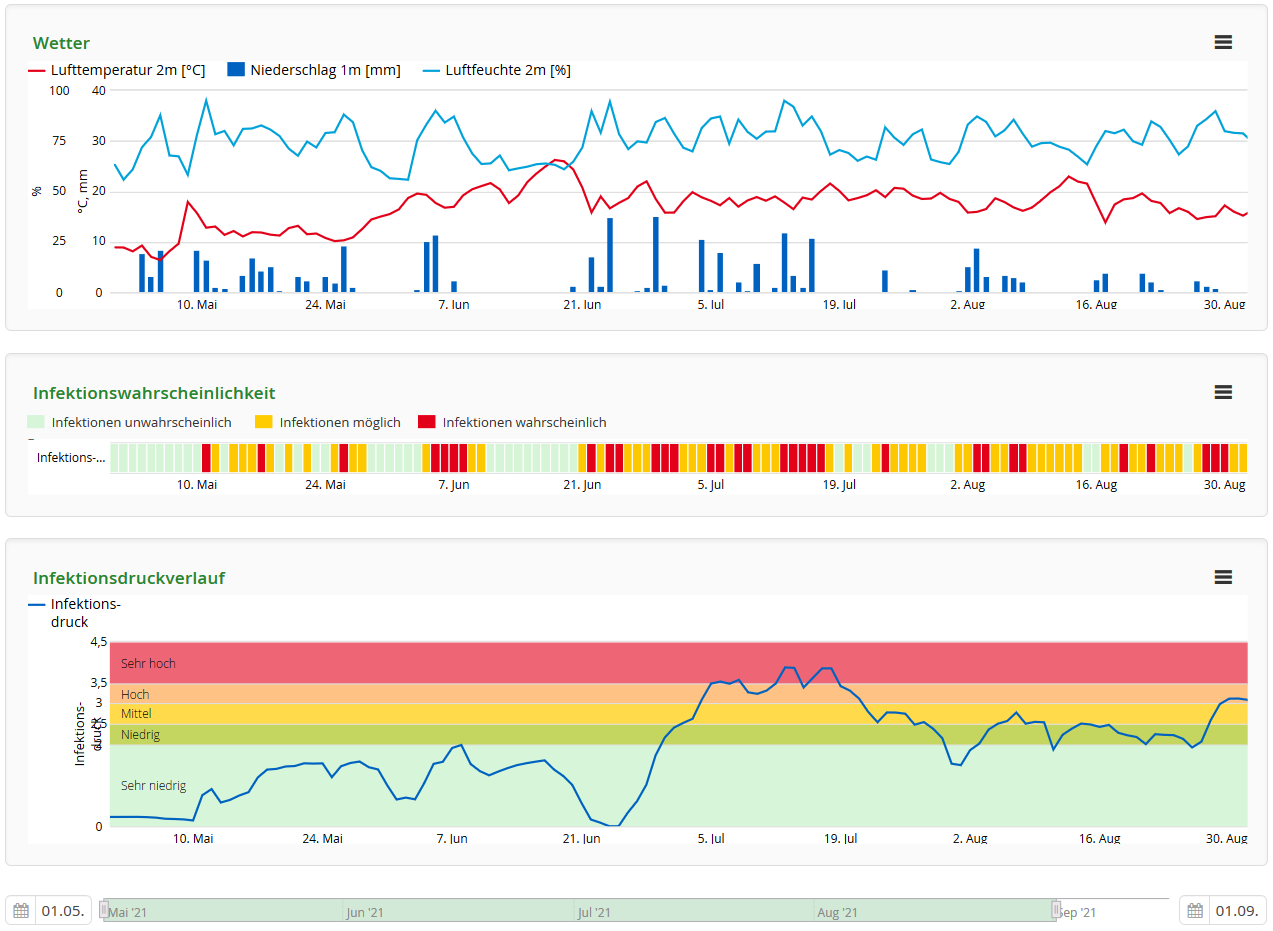
Task: Click Jul '21 in the date navigator
Action: click(x=594, y=912)
